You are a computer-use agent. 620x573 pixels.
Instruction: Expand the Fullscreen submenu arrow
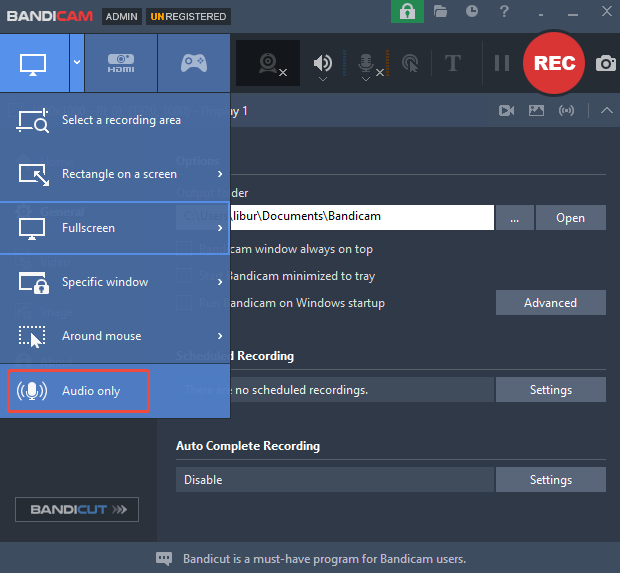(220, 228)
